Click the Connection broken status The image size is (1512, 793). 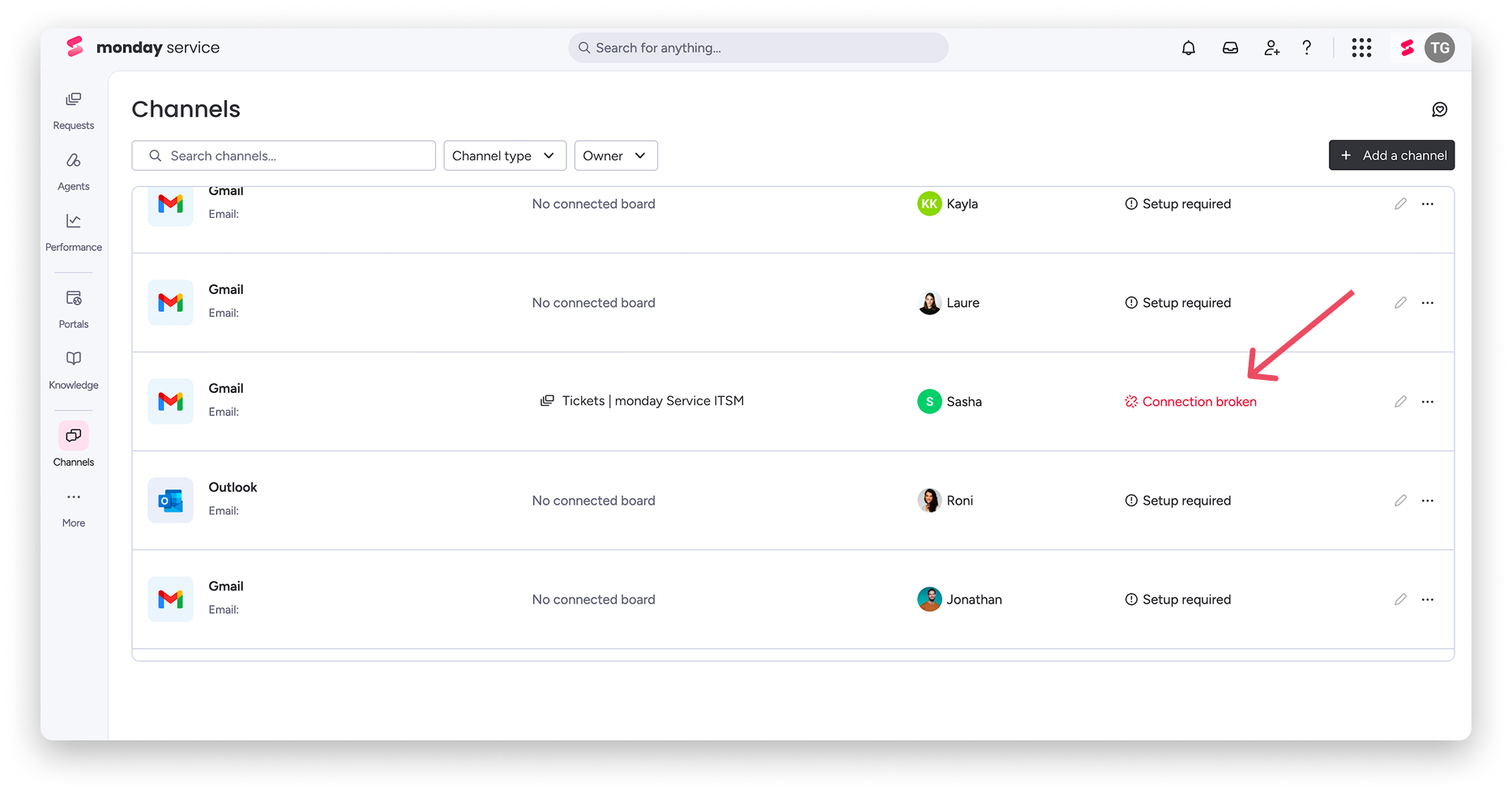1190,402
